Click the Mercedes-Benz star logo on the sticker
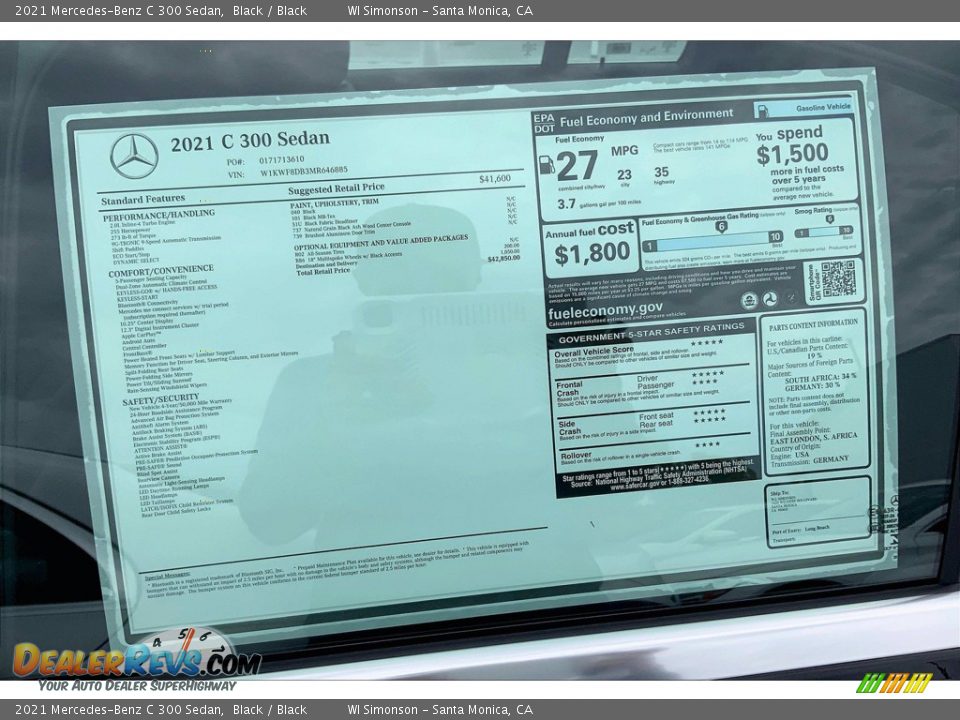The height and width of the screenshot is (720, 960). tap(134, 156)
